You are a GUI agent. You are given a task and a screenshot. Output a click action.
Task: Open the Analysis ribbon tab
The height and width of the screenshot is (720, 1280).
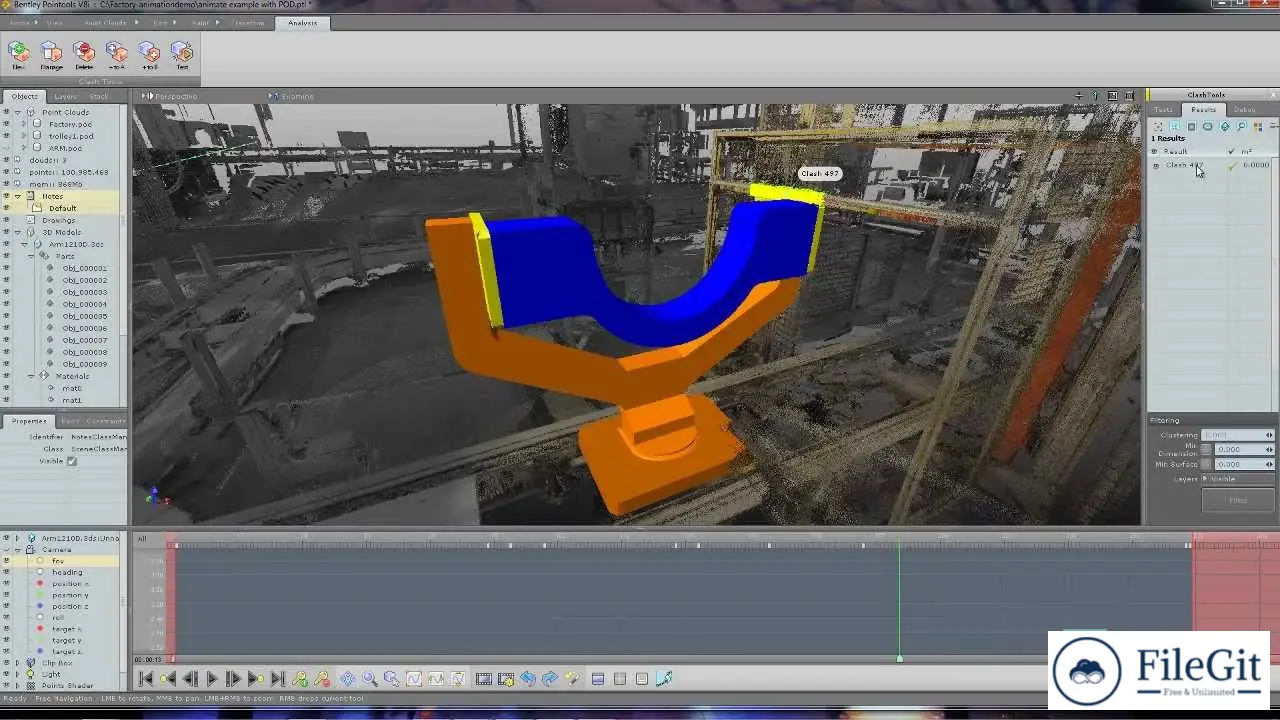tap(302, 22)
